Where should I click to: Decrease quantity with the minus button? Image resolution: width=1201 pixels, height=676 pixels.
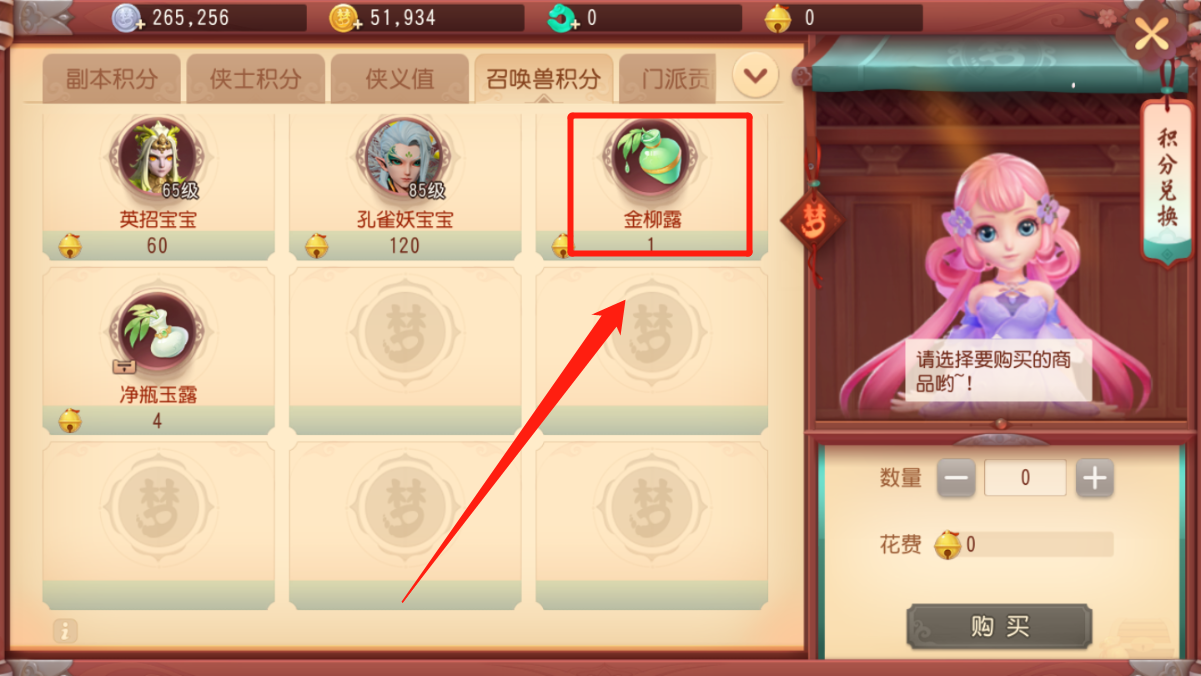[956, 479]
